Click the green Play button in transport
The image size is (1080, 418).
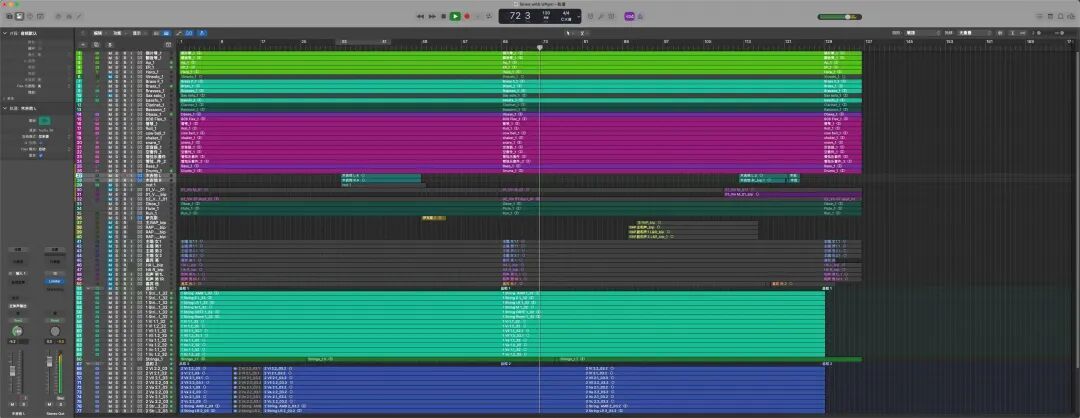455,16
